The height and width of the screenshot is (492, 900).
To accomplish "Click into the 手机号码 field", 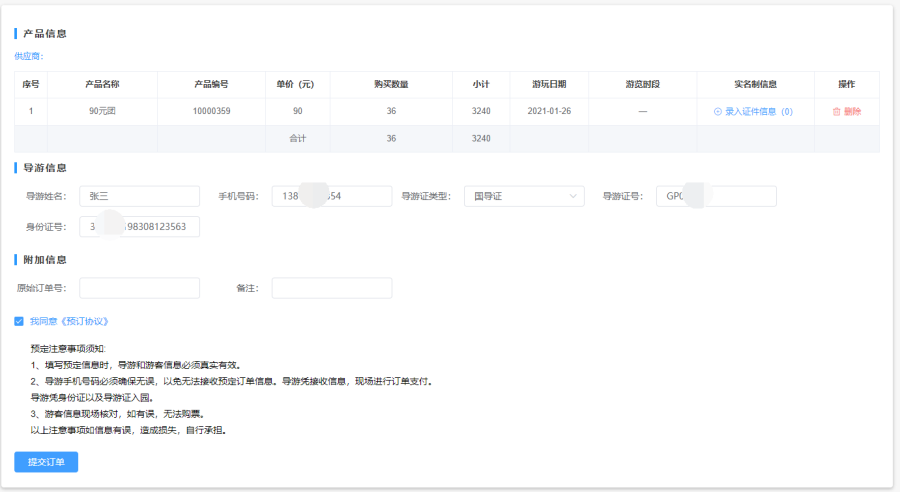I will click(x=331, y=196).
